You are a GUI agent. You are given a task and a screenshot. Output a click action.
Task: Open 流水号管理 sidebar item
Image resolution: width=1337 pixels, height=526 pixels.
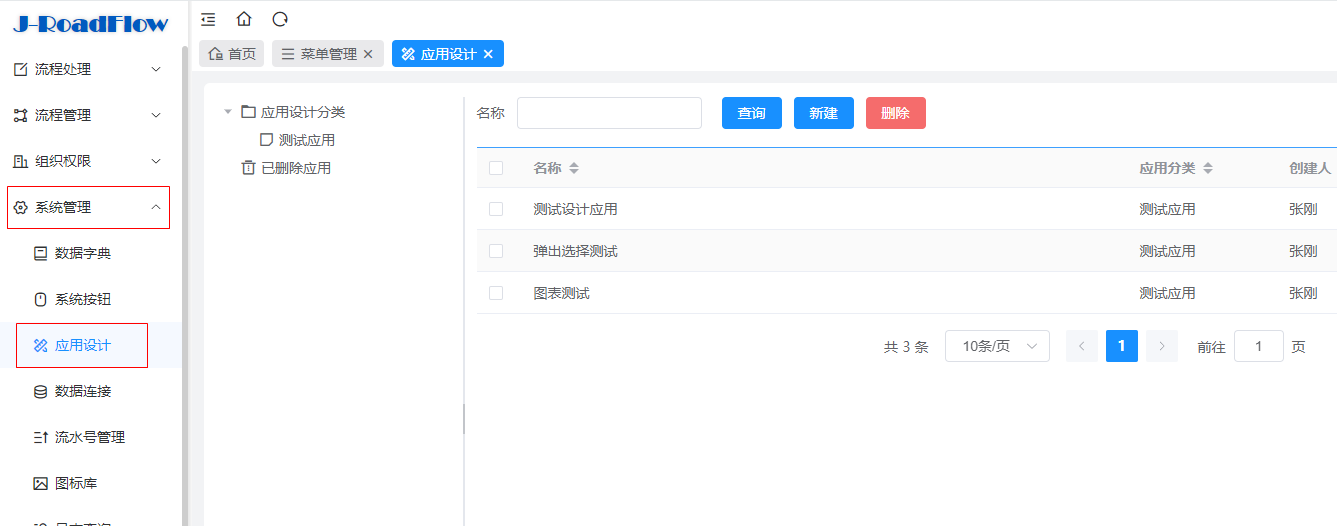point(89,437)
